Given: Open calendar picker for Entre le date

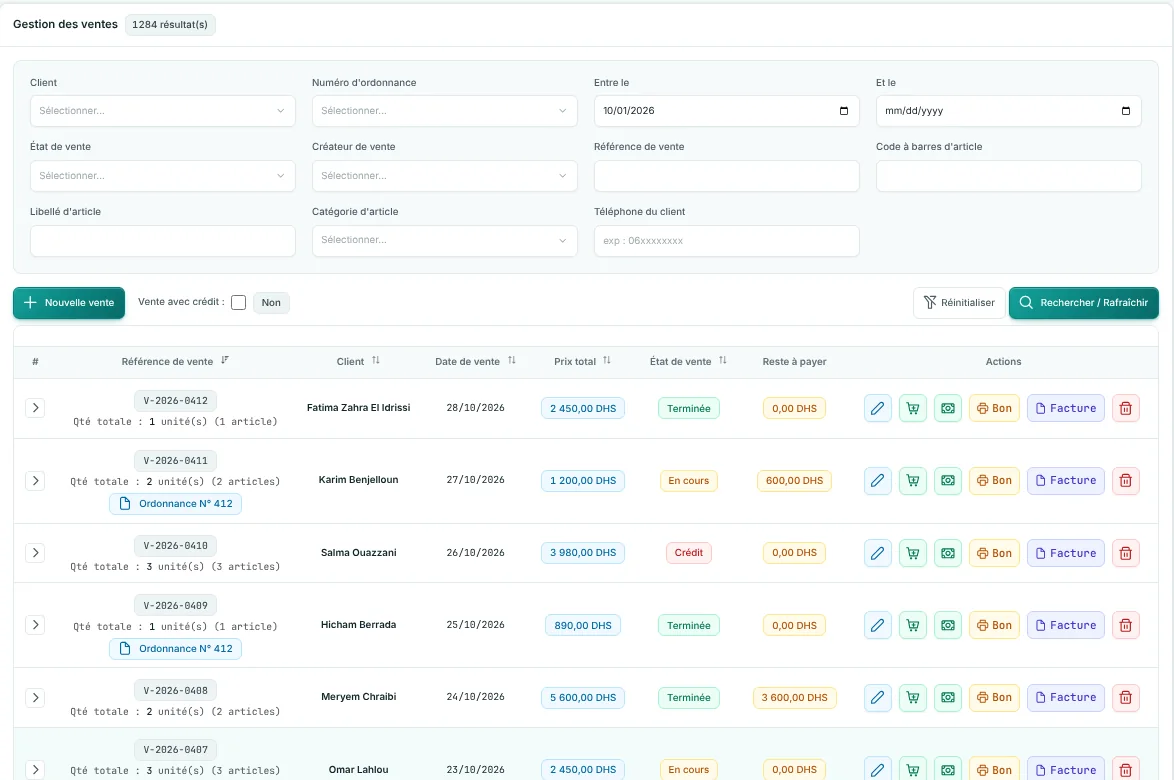Looking at the screenshot, I should (x=844, y=111).
